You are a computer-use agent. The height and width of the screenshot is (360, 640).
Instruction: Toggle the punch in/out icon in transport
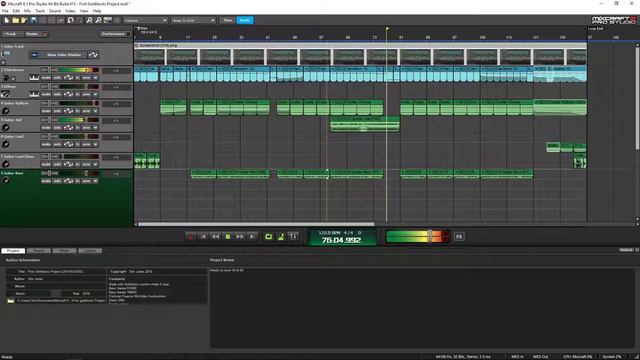[293, 237]
